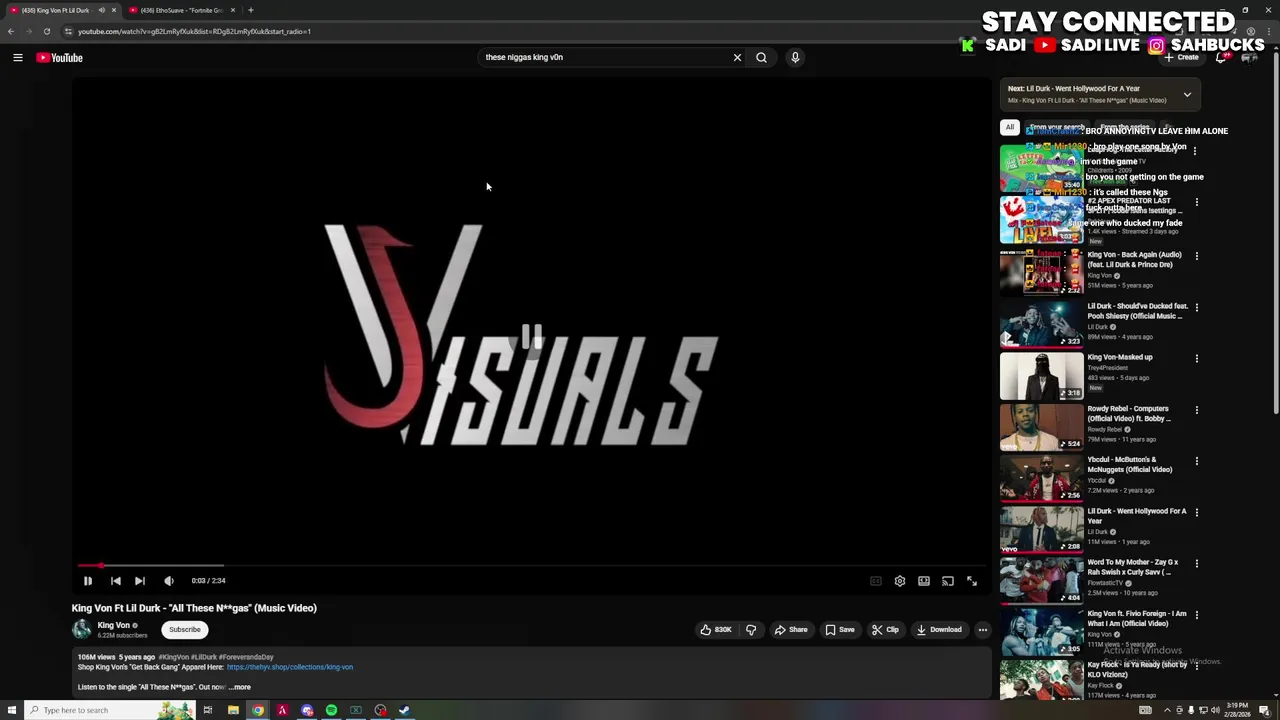
Task: Open Lil Durk Should've Ducked thumbnail
Action: (1041, 324)
